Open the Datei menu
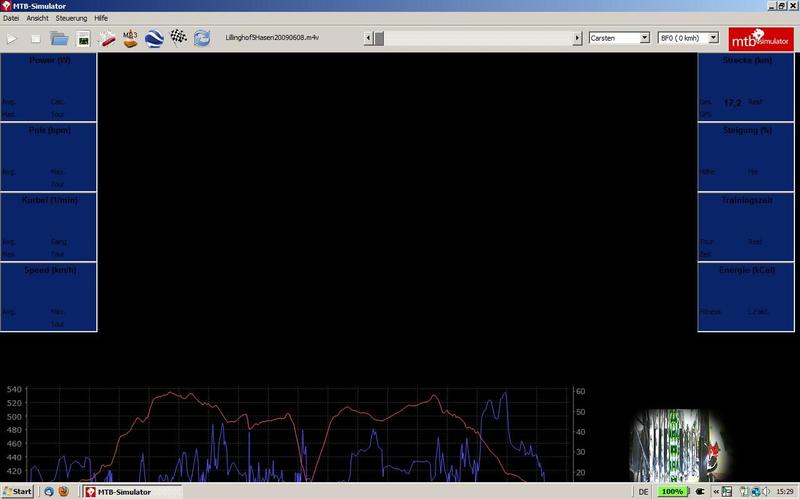 [11, 18]
